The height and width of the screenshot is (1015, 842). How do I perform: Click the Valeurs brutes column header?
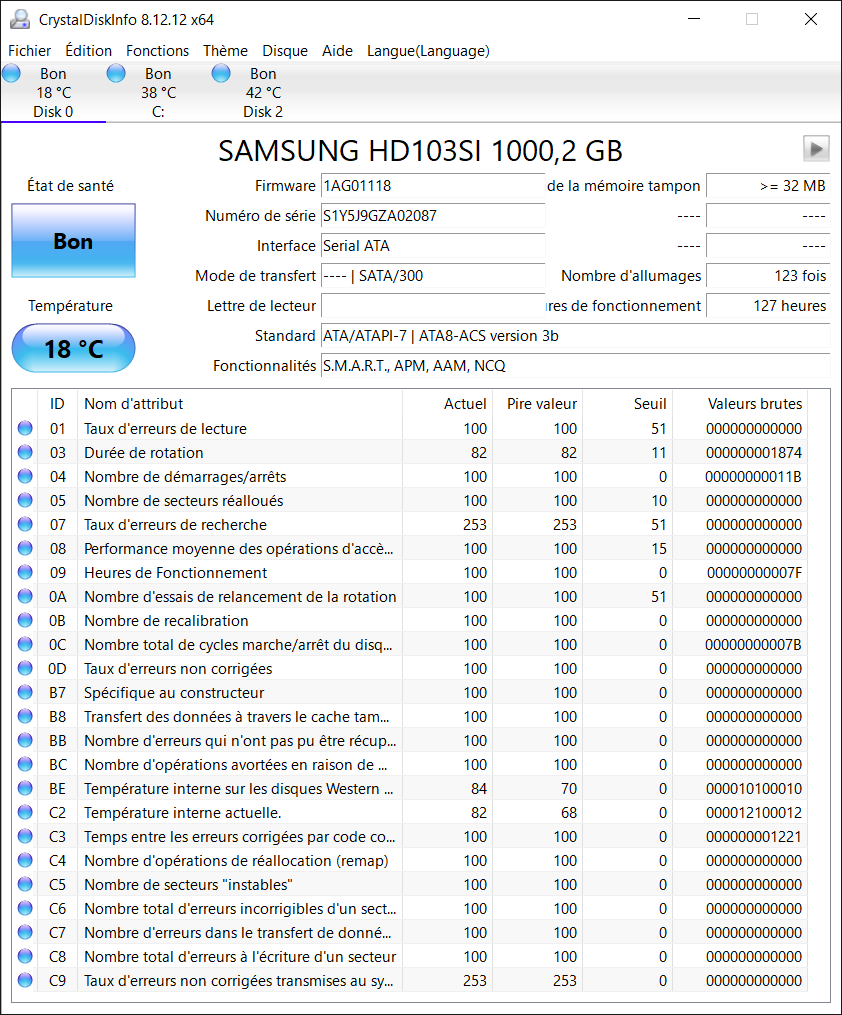tap(740, 403)
